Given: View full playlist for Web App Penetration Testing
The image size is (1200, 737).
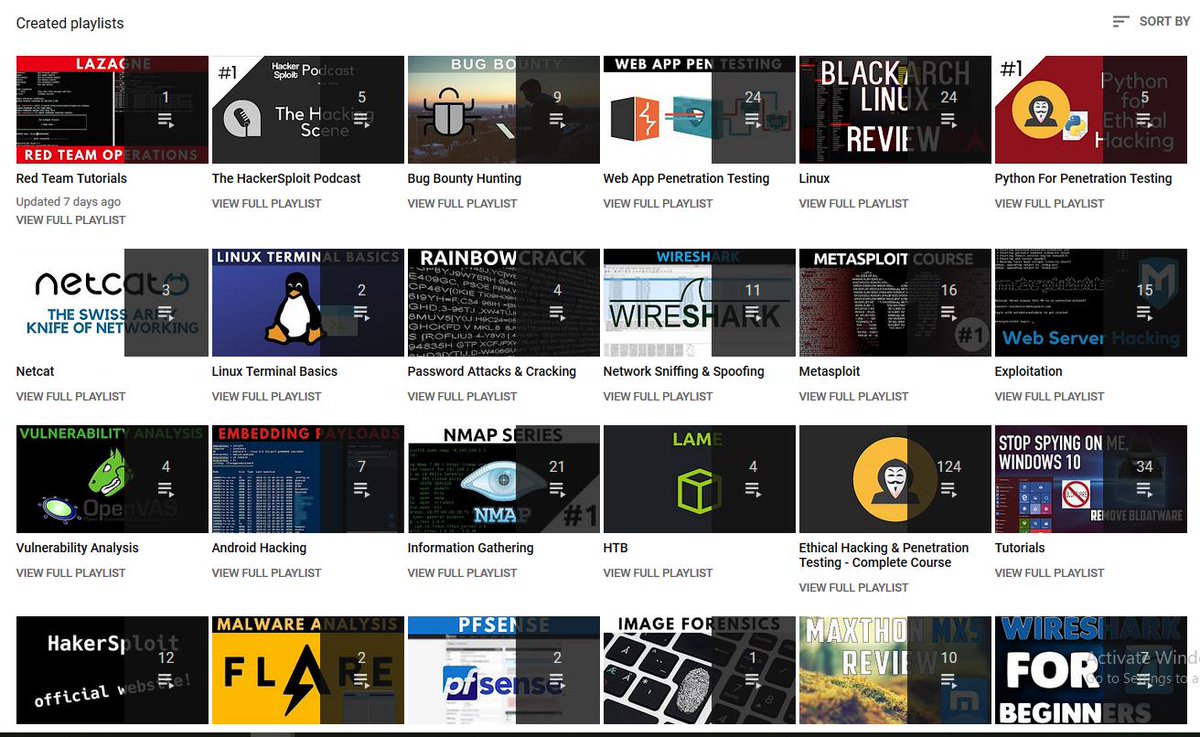Looking at the screenshot, I should [658, 203].
